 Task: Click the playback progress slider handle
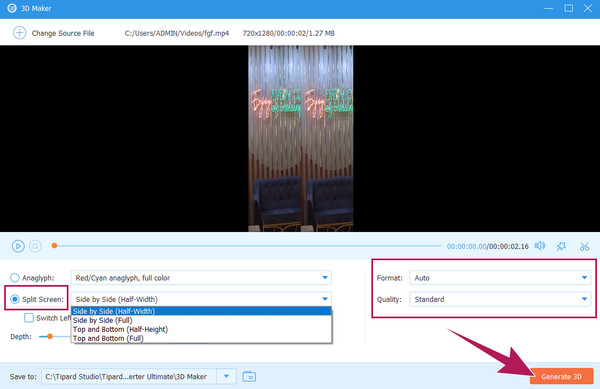click(54, 246)
